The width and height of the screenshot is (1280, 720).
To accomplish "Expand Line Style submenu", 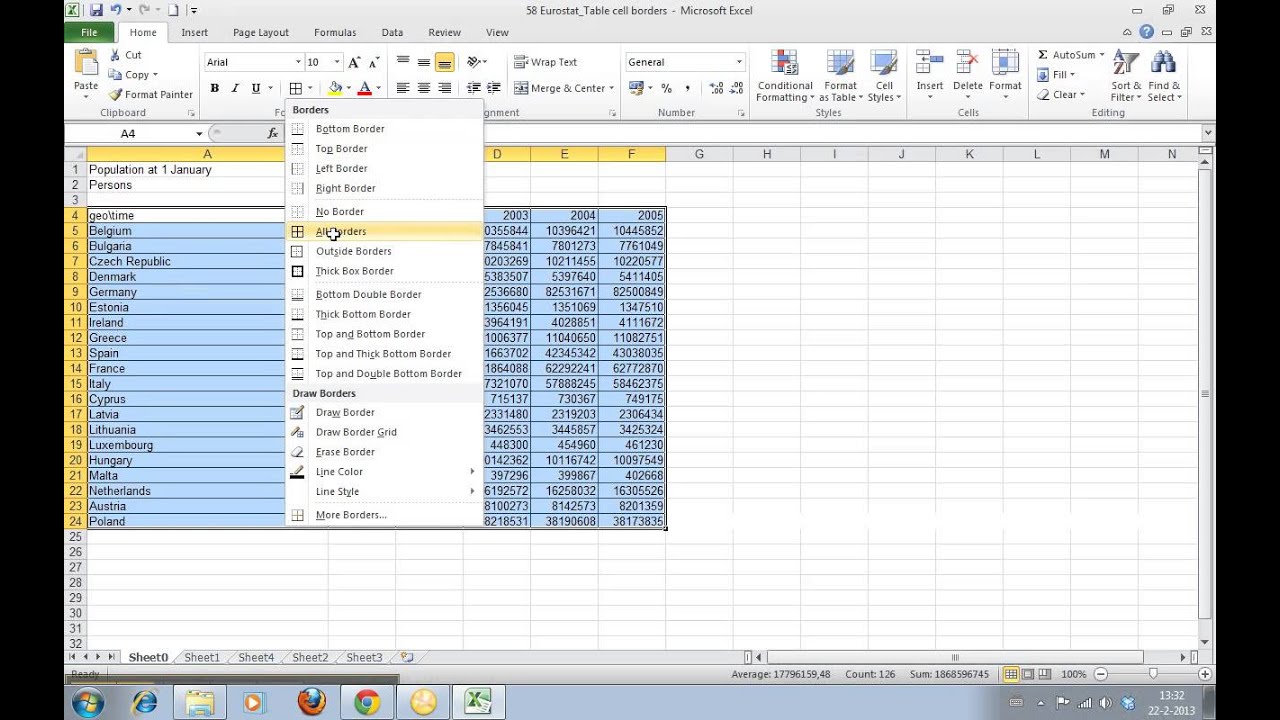I will [383, 491].
